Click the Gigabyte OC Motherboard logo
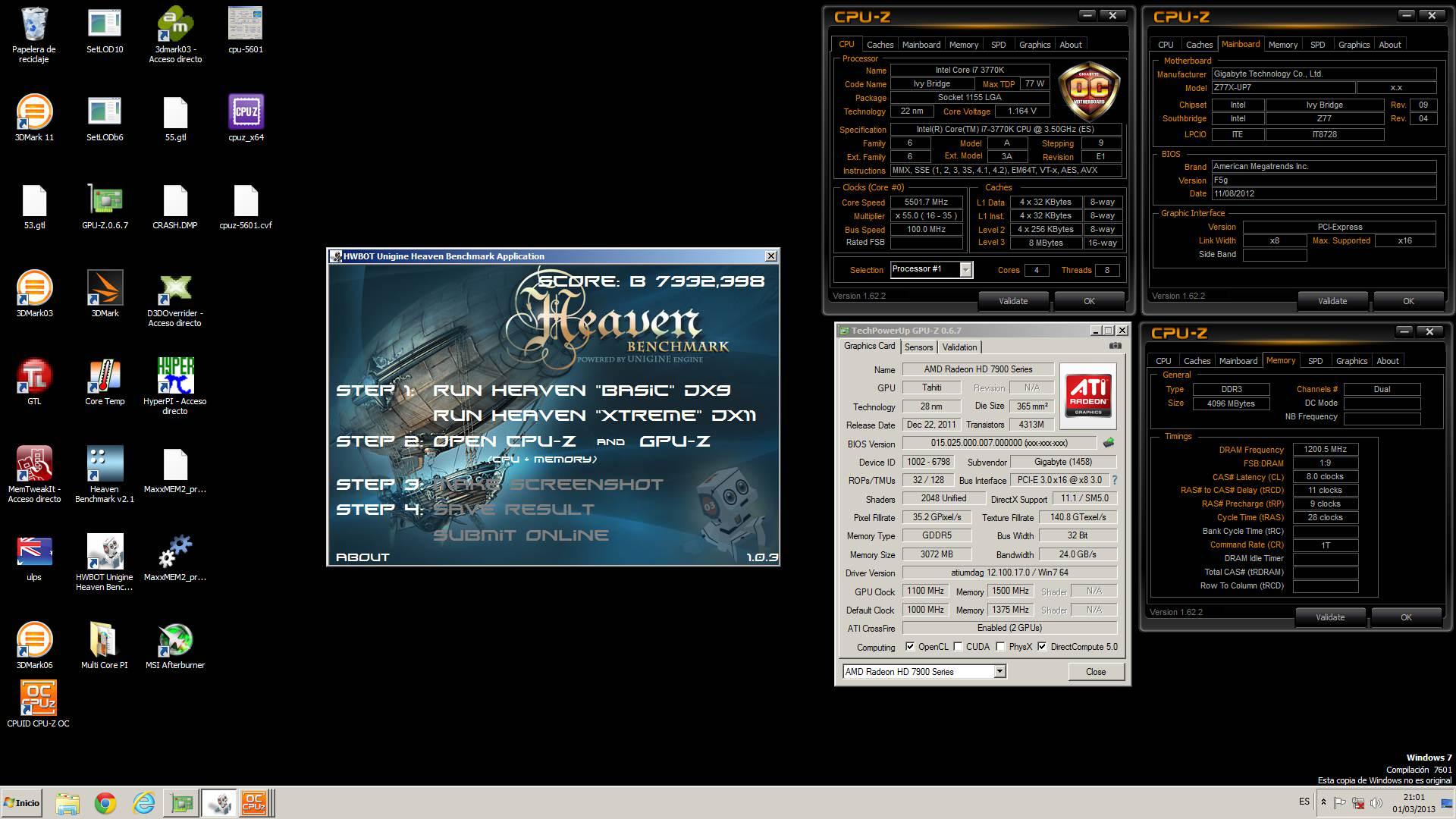This screenshot has height=819, width=1456. (x=1089, y=92)
